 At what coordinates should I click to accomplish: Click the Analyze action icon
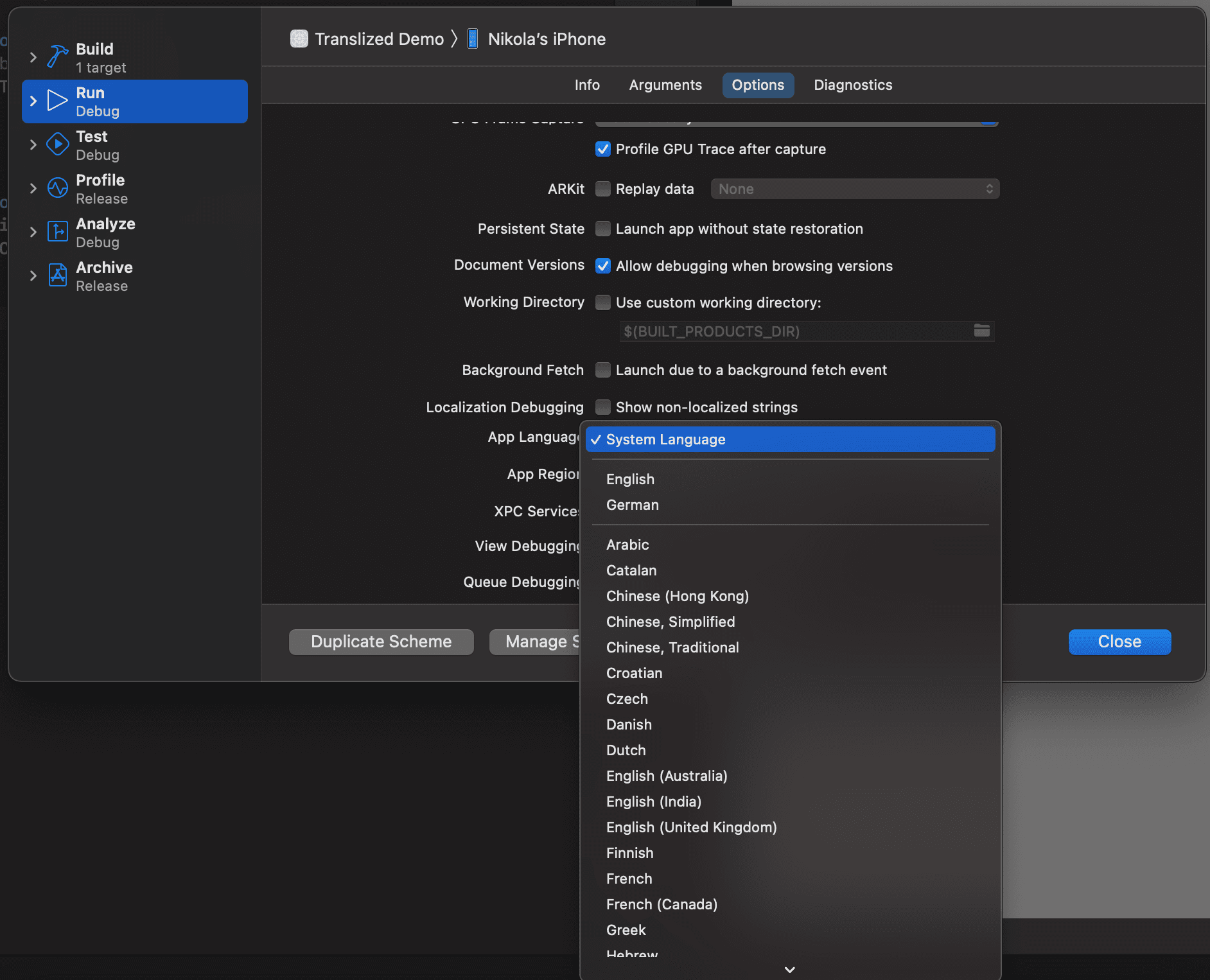pyautogui.click(x=58, y=232)
